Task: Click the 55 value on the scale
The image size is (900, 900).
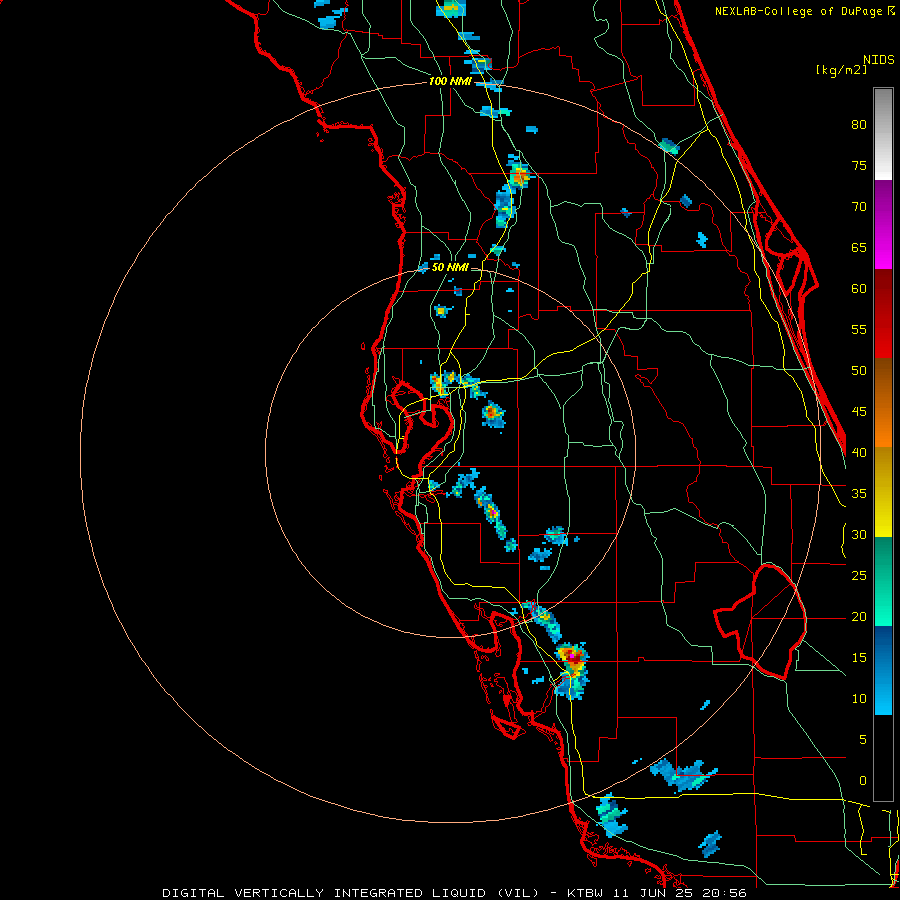Action: point(859,329)
